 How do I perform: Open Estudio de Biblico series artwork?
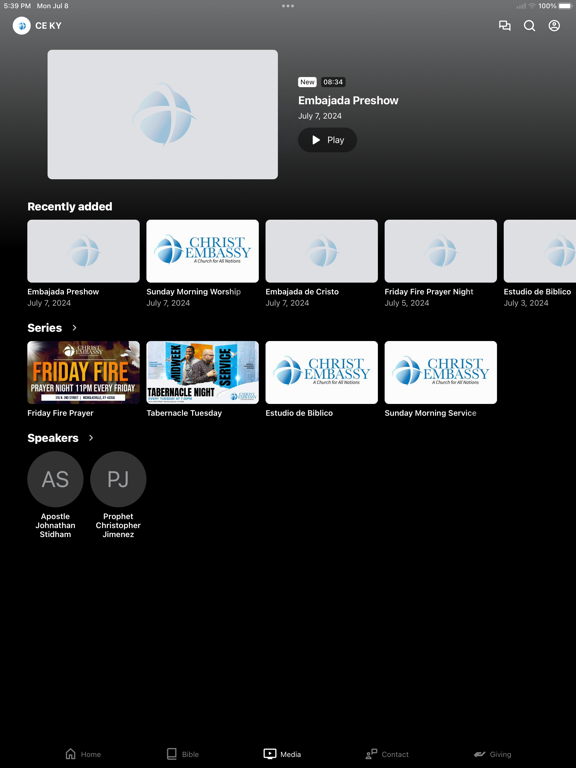click(321, 372)
